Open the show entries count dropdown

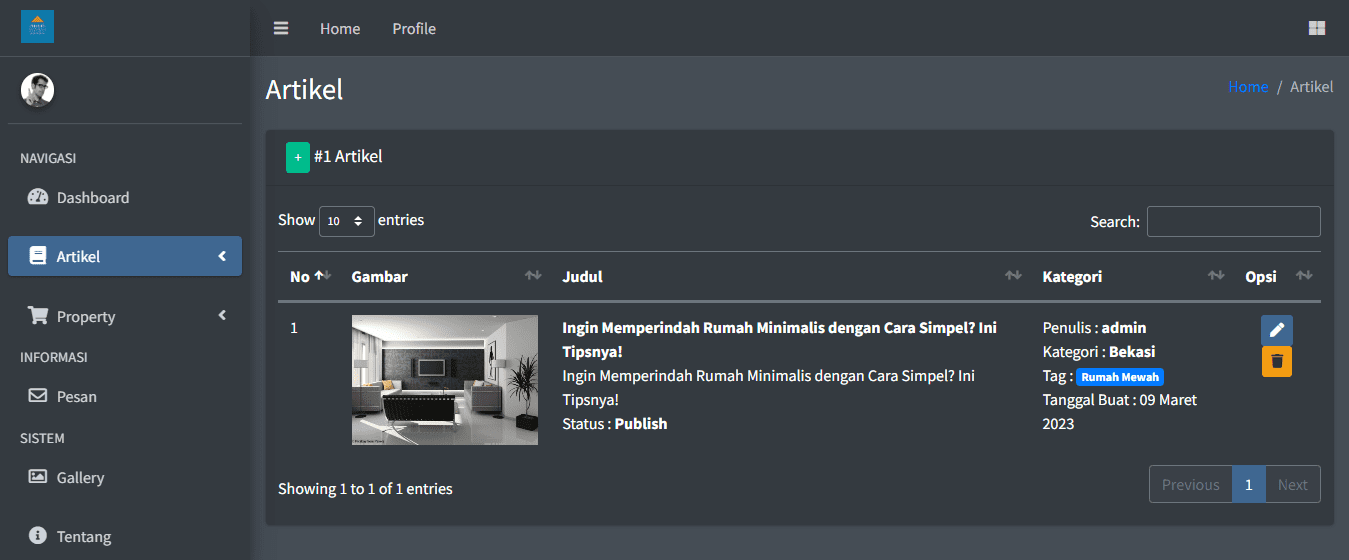pyautogui.click(x=346, y=221)
